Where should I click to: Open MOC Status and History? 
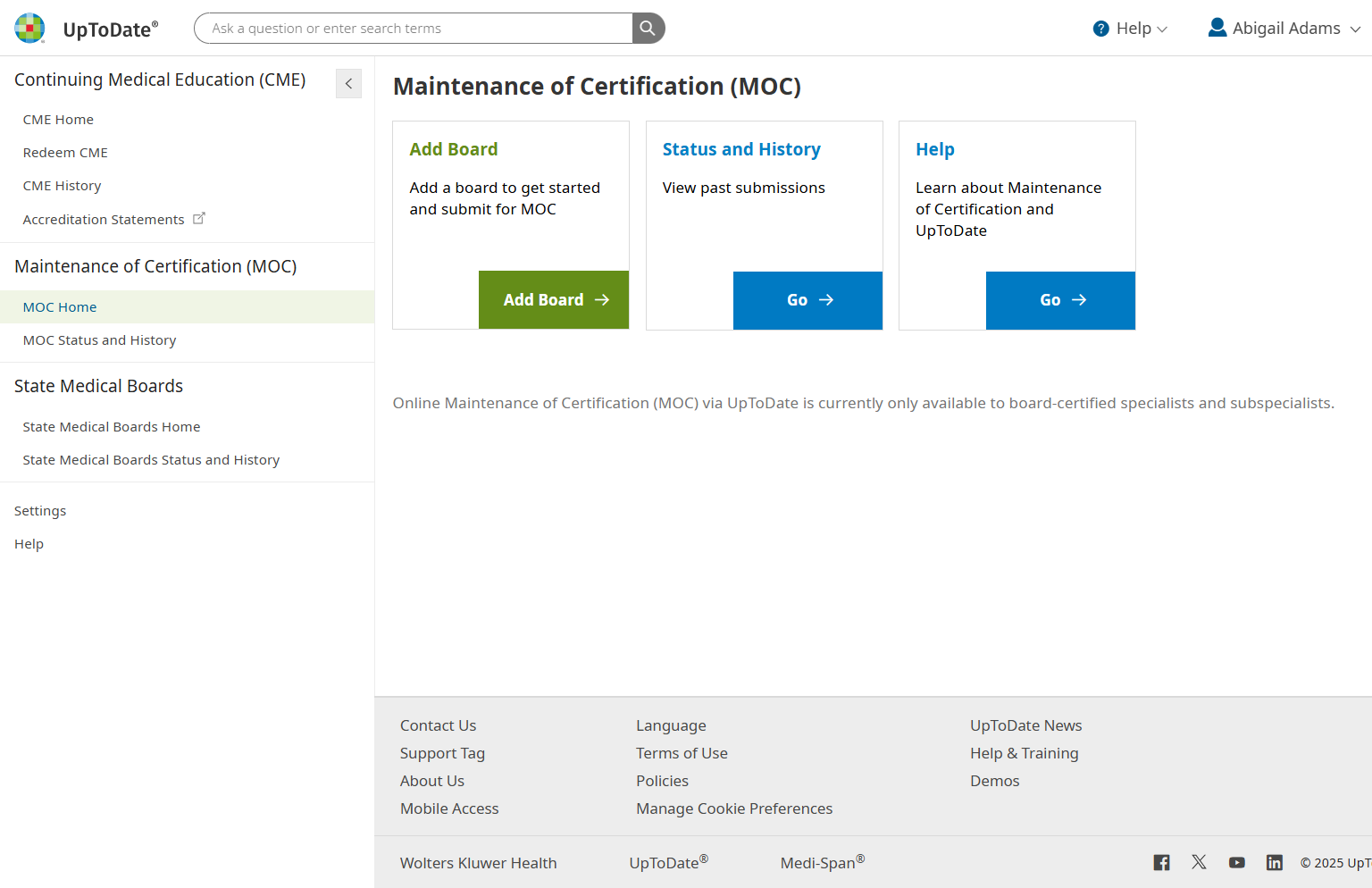click(x=99, y=340)
